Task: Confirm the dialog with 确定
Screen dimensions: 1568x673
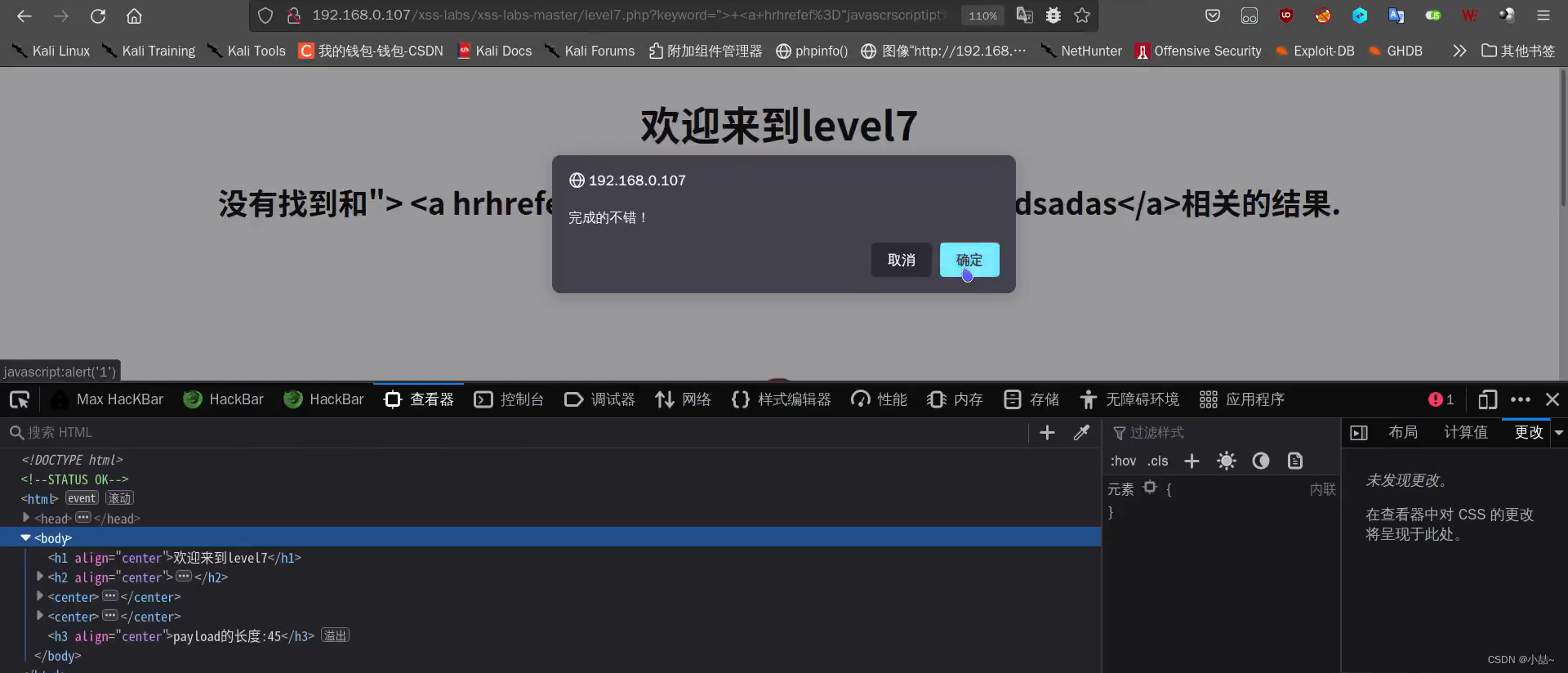Action: (969, 260)
